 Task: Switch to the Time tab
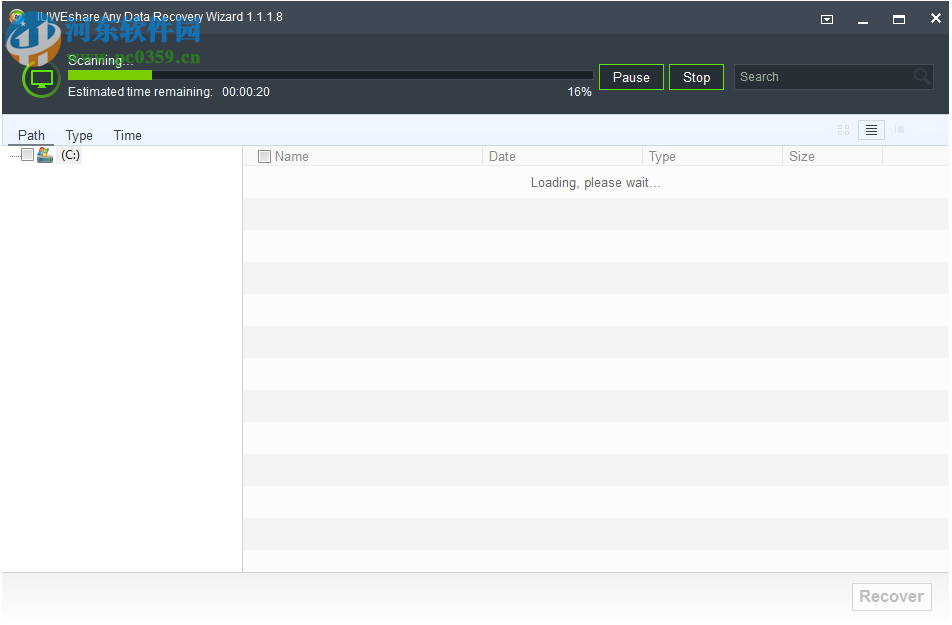pyautogui.click(x=127, y=135)
